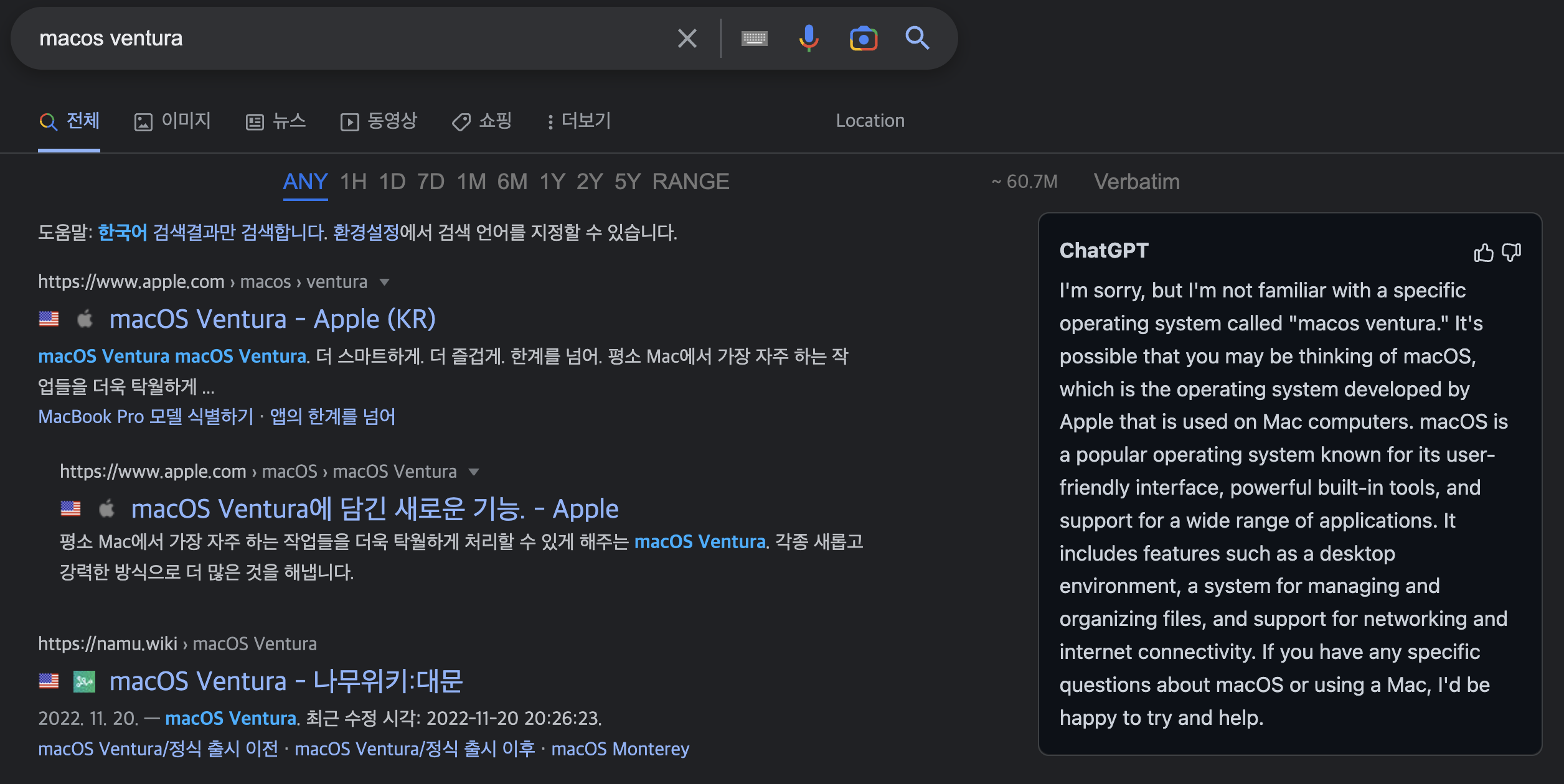Filter results to past 6M
Image resolution: width=1564 pixels, height=784 pixels.
click(x=512, y=182)
